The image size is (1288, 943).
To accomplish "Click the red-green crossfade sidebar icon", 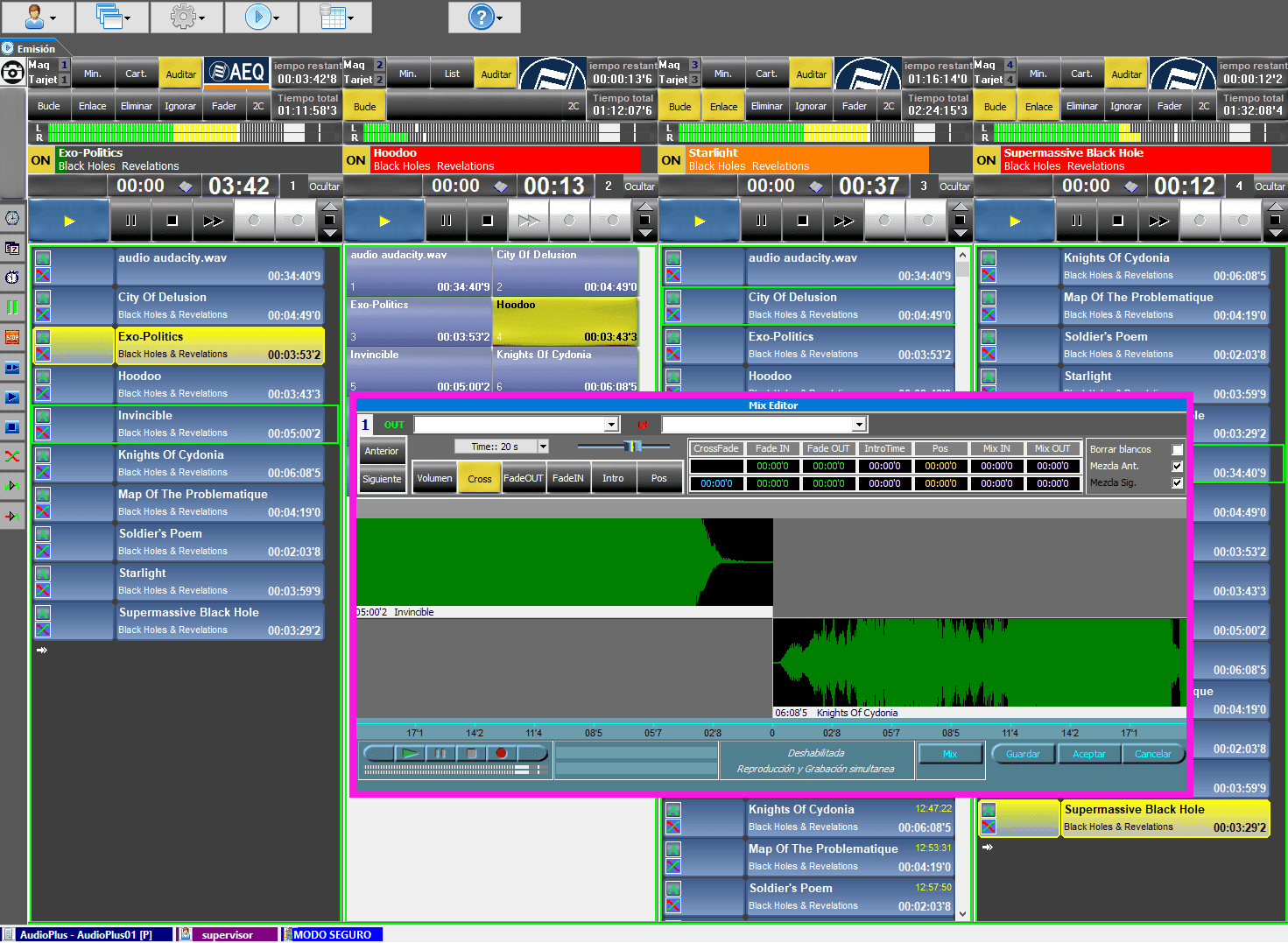I will [12, 456].
